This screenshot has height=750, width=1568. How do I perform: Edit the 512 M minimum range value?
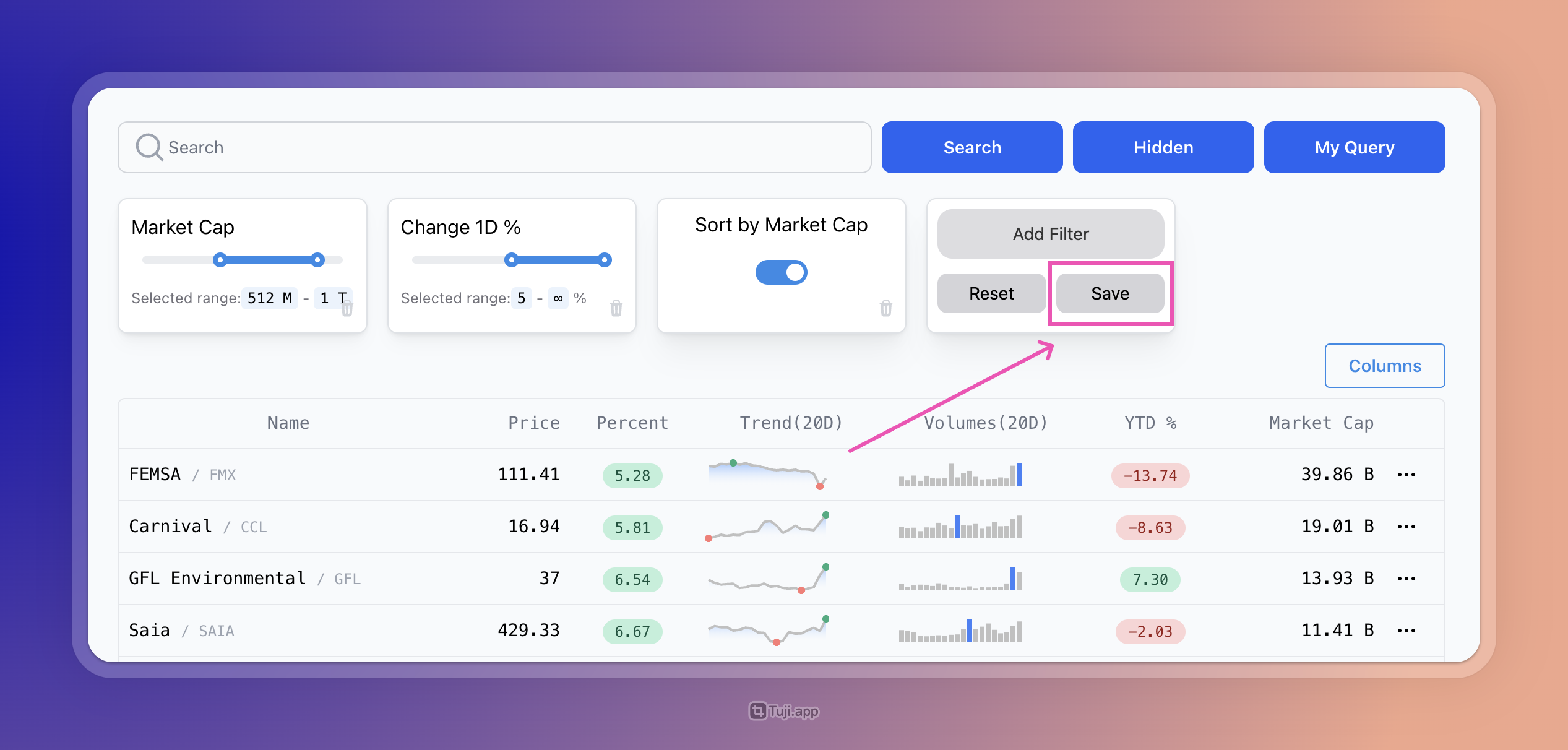270,298
